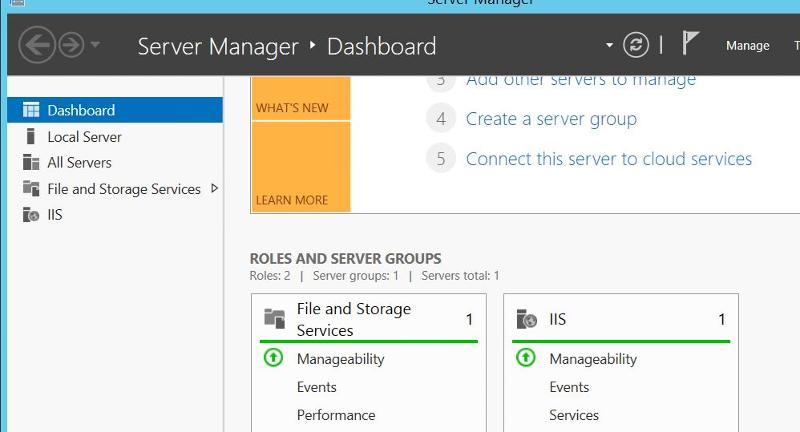Open navigation history dropdown arrow
Image resolution: width=800 pixels, height=432 pixels.
click(95, 45)
